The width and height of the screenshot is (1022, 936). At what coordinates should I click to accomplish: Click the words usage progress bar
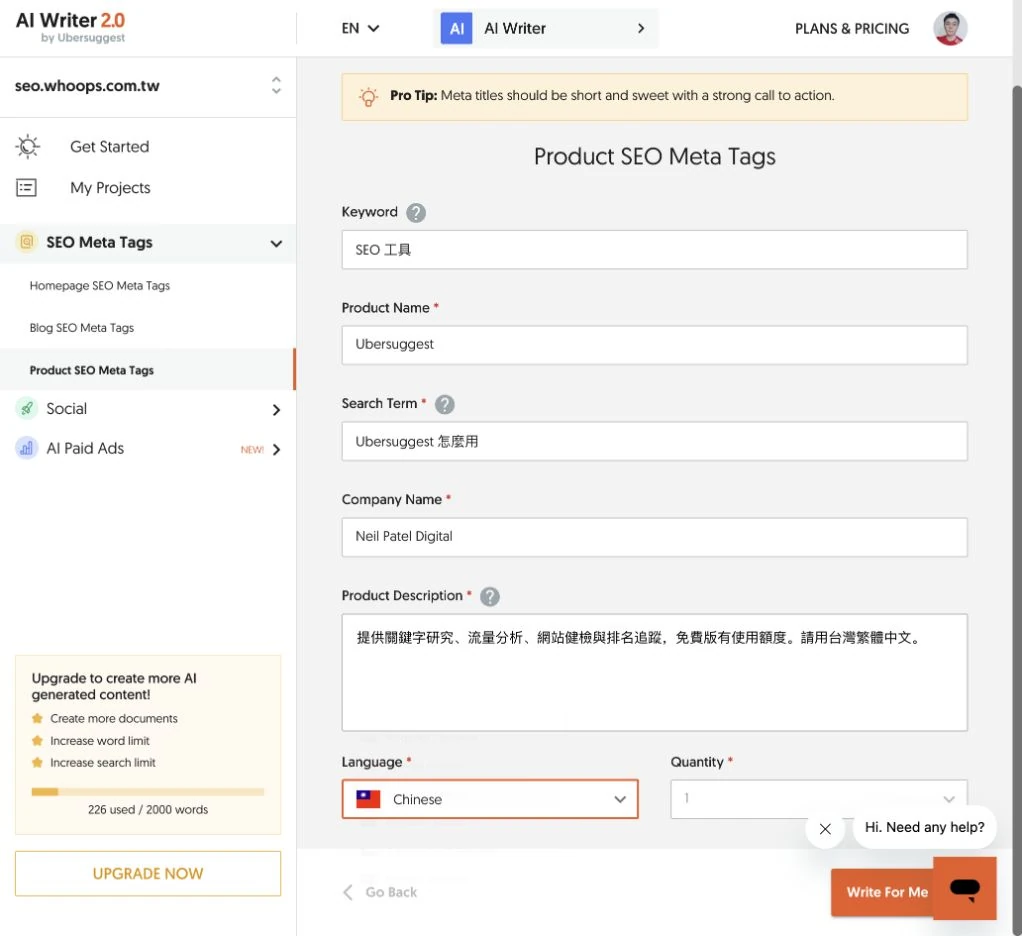(x=148, y=792)
